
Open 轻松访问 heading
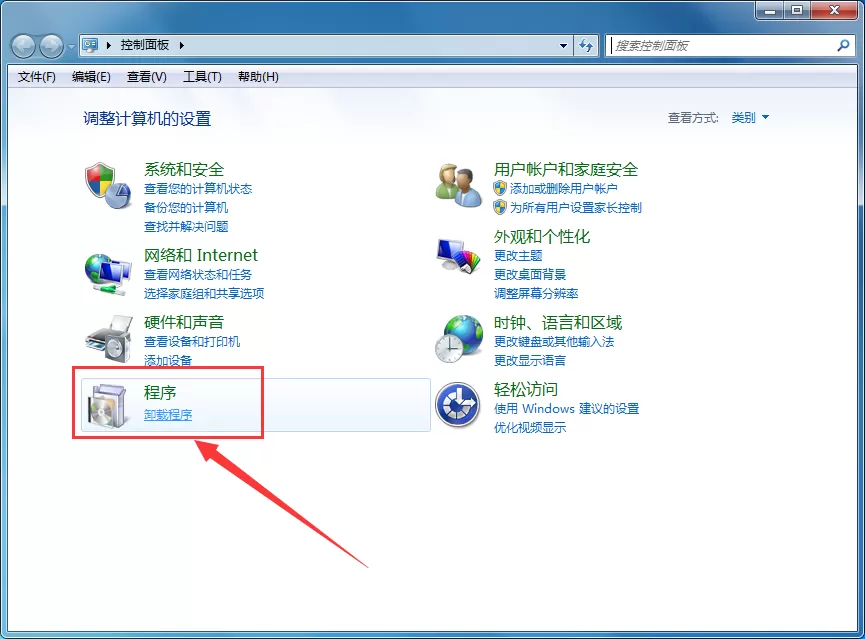click(x=526, y=390)
